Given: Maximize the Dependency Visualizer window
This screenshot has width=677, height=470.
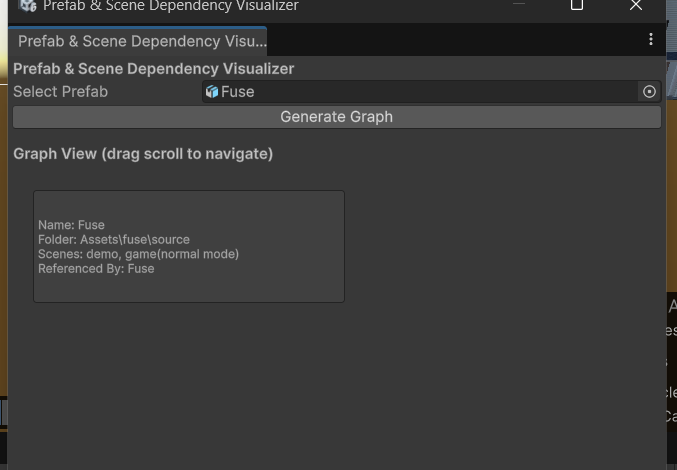Looking at the screenshot, I should point(577,6).
